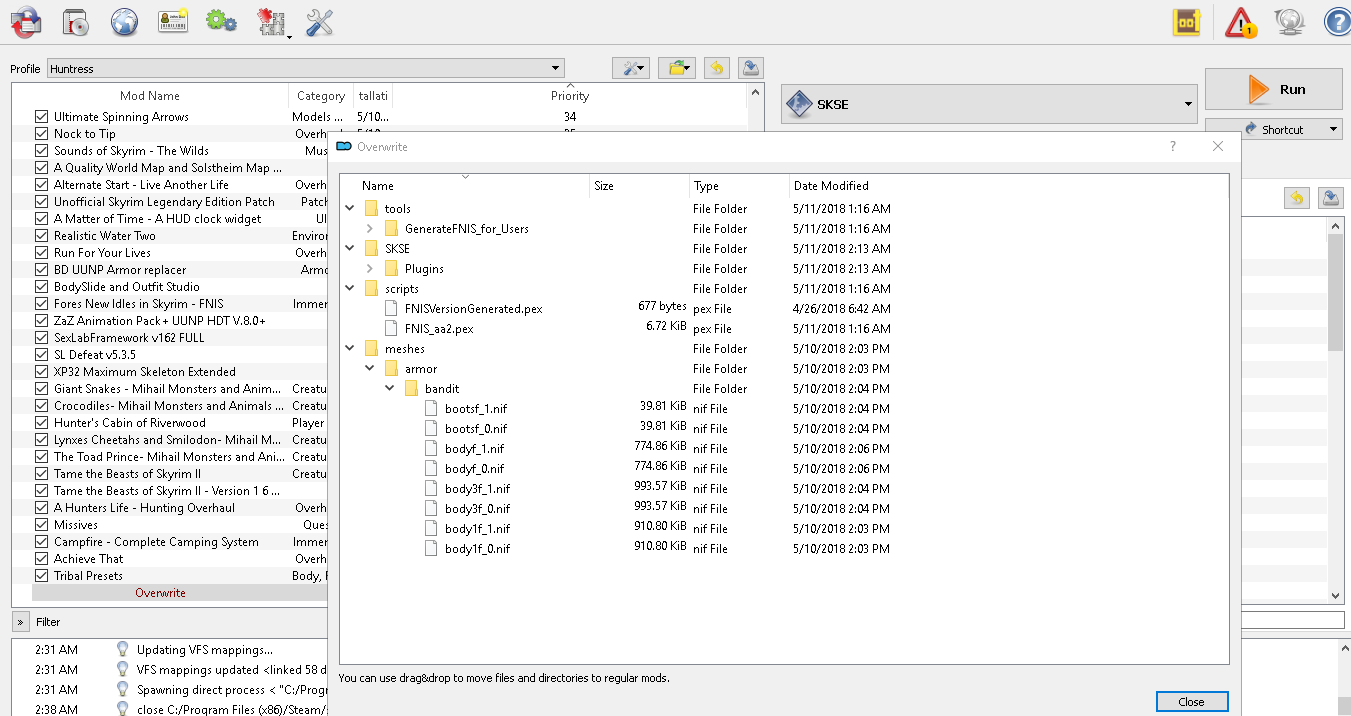Open the Problems warning triangle icon
The height and width of the screenshot is (716, 1351).
[x=1240, y=22]
